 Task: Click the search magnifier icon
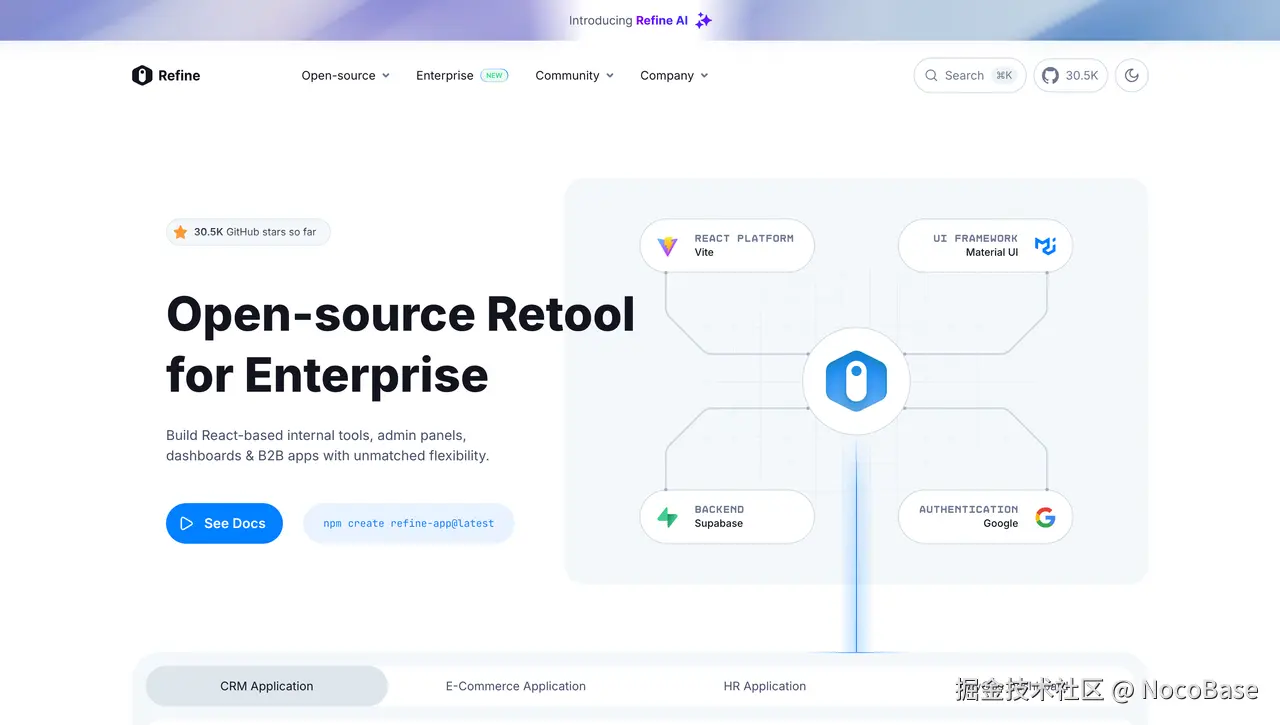pyautogui.click(x=931, y=75)
